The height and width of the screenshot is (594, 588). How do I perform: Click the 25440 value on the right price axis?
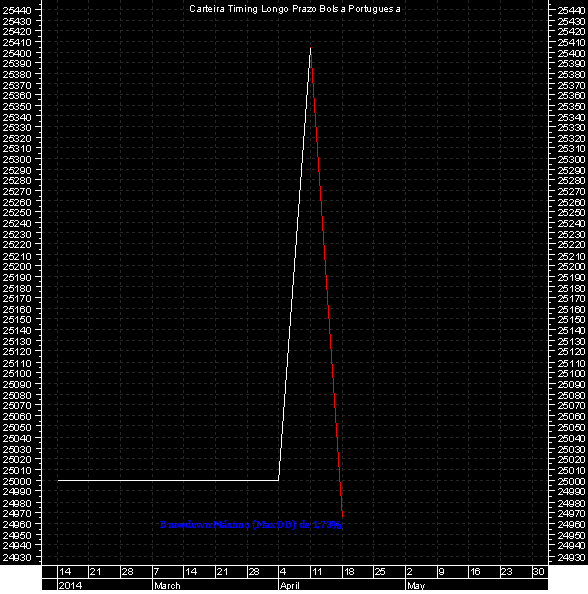coord(571,10)
